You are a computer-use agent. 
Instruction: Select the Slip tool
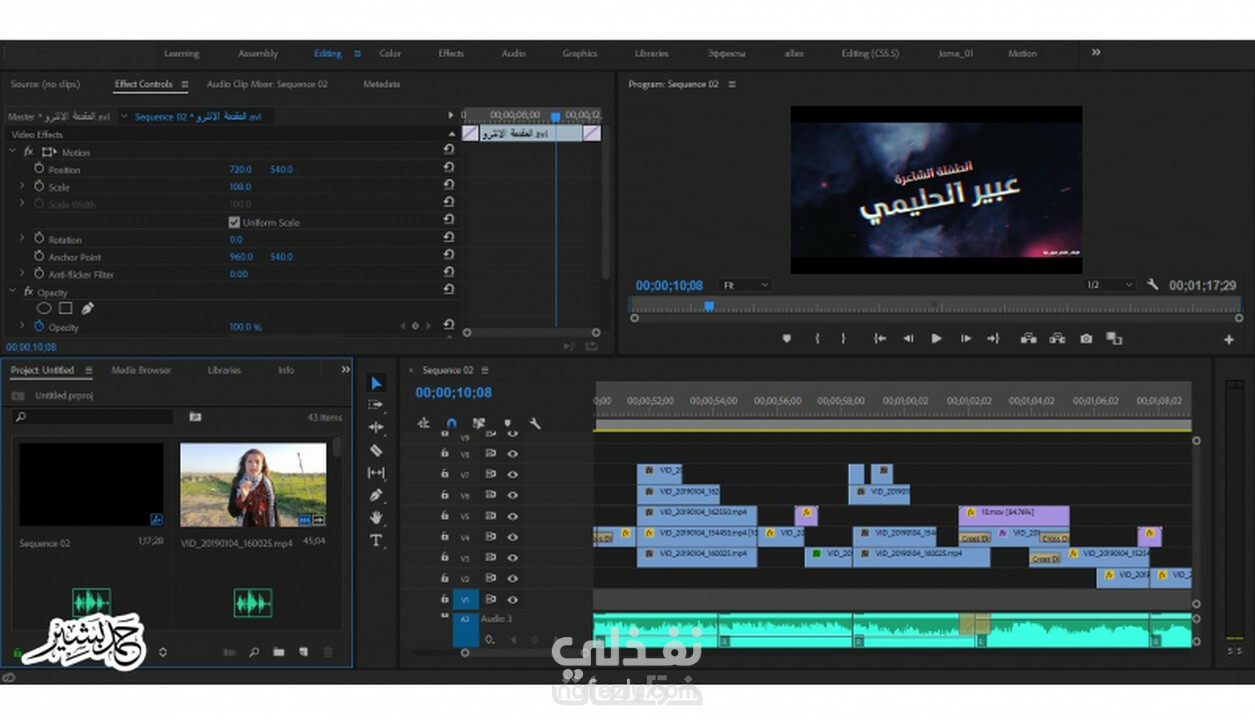point(376,472)
